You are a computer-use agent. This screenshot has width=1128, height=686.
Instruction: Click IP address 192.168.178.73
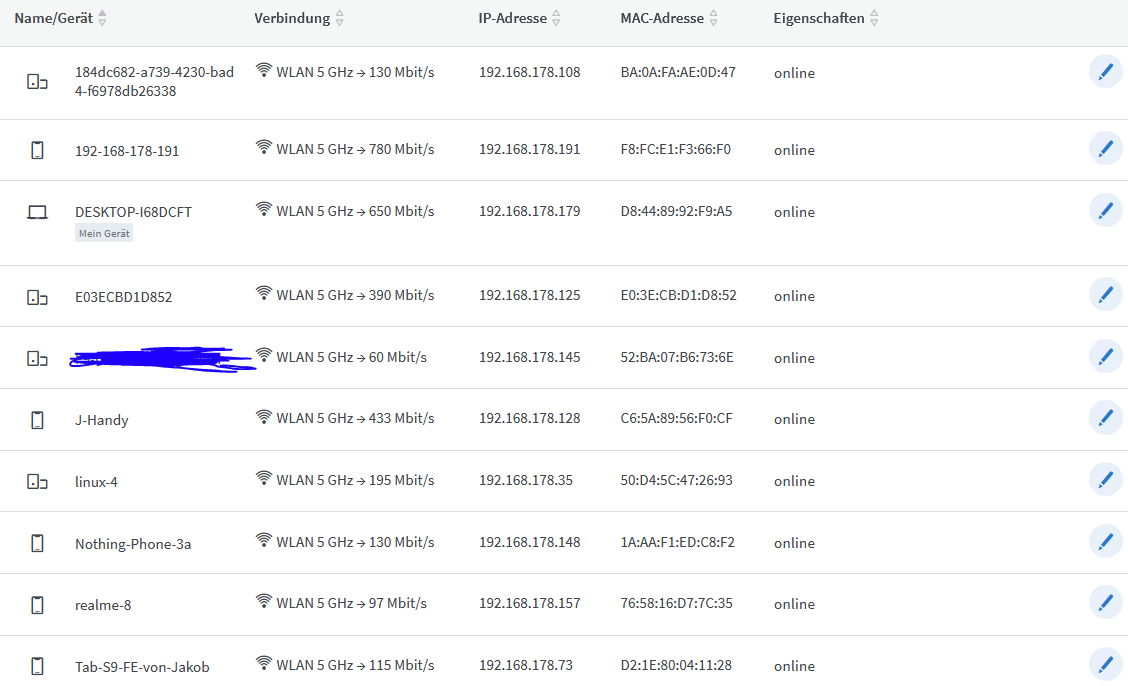[526, 665]
